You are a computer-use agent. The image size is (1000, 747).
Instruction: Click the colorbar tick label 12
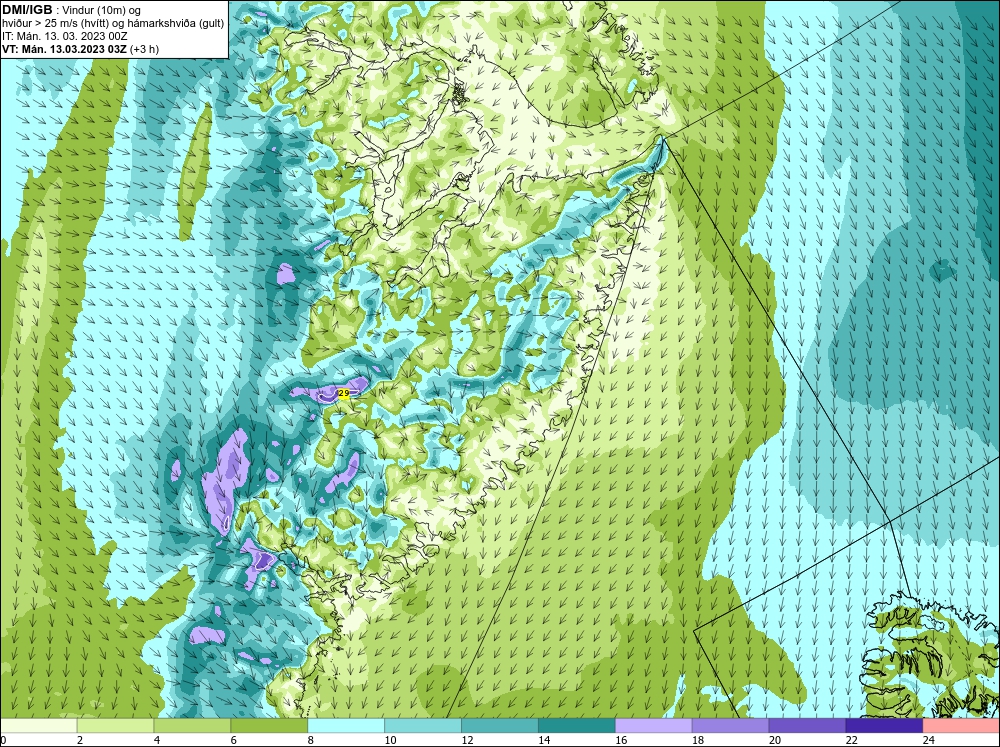pos(467,740)
